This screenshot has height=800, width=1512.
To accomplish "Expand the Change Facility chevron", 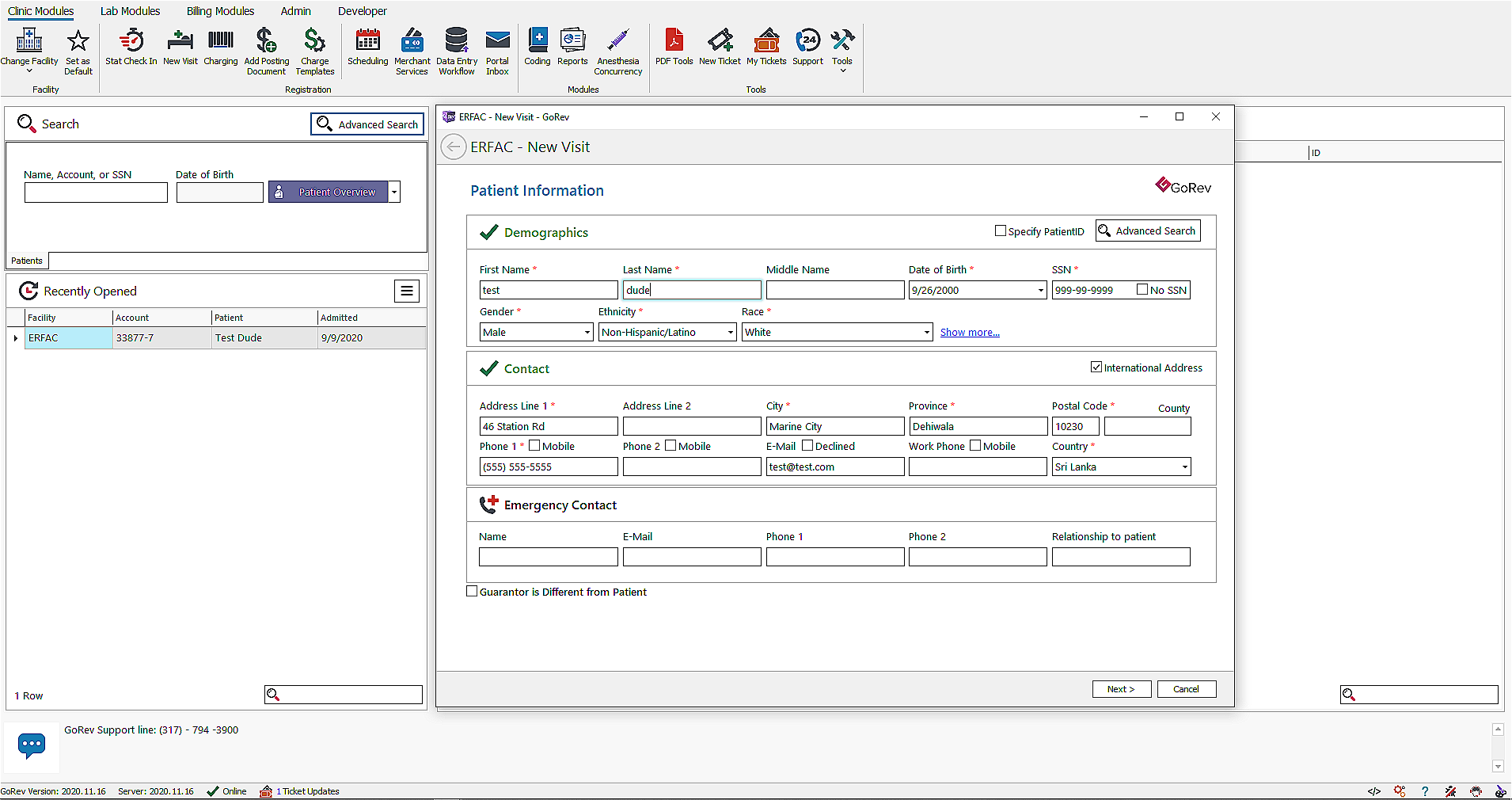I will pos(29,71).
